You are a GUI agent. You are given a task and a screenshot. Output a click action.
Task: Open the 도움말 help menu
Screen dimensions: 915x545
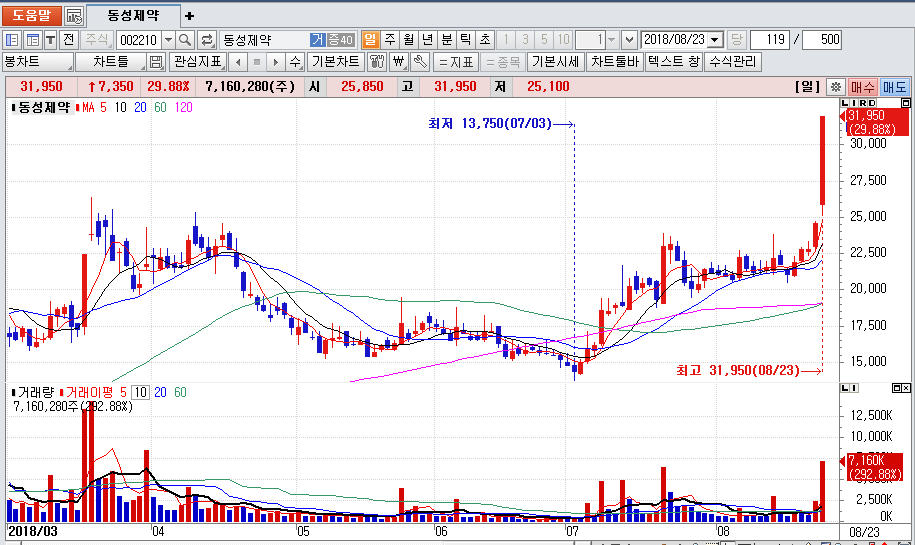coord(32,16)
